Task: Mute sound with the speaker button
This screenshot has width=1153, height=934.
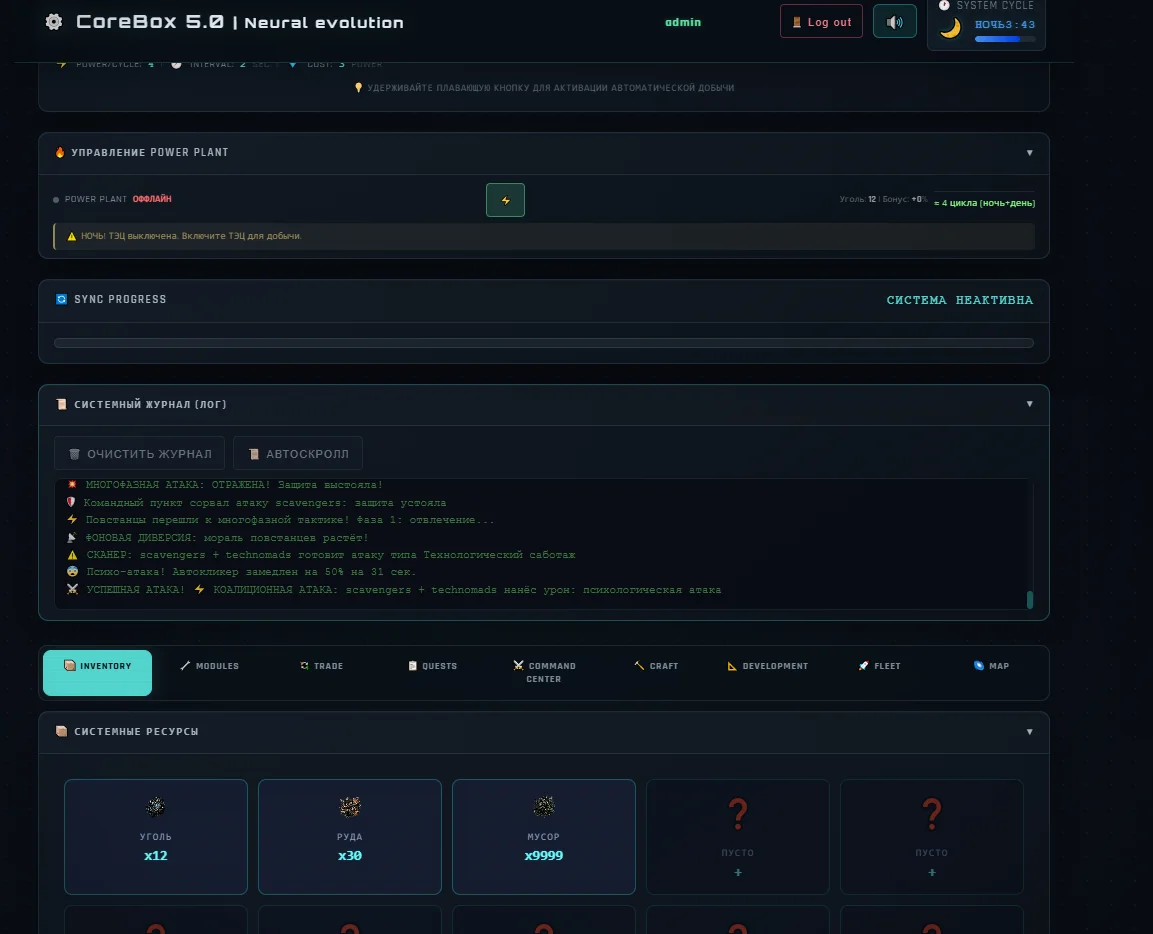Action: [x=894, y=21]
